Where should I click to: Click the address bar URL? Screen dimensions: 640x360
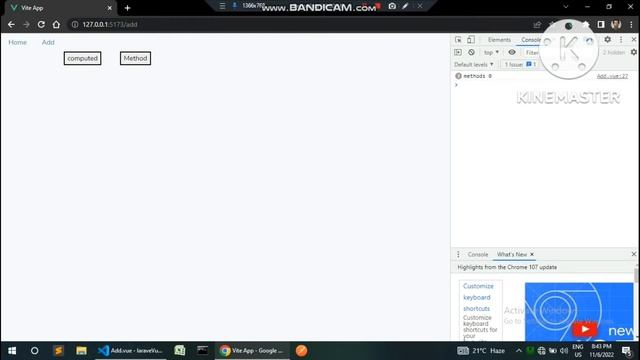pyautogui.click(x=110, y=24)
